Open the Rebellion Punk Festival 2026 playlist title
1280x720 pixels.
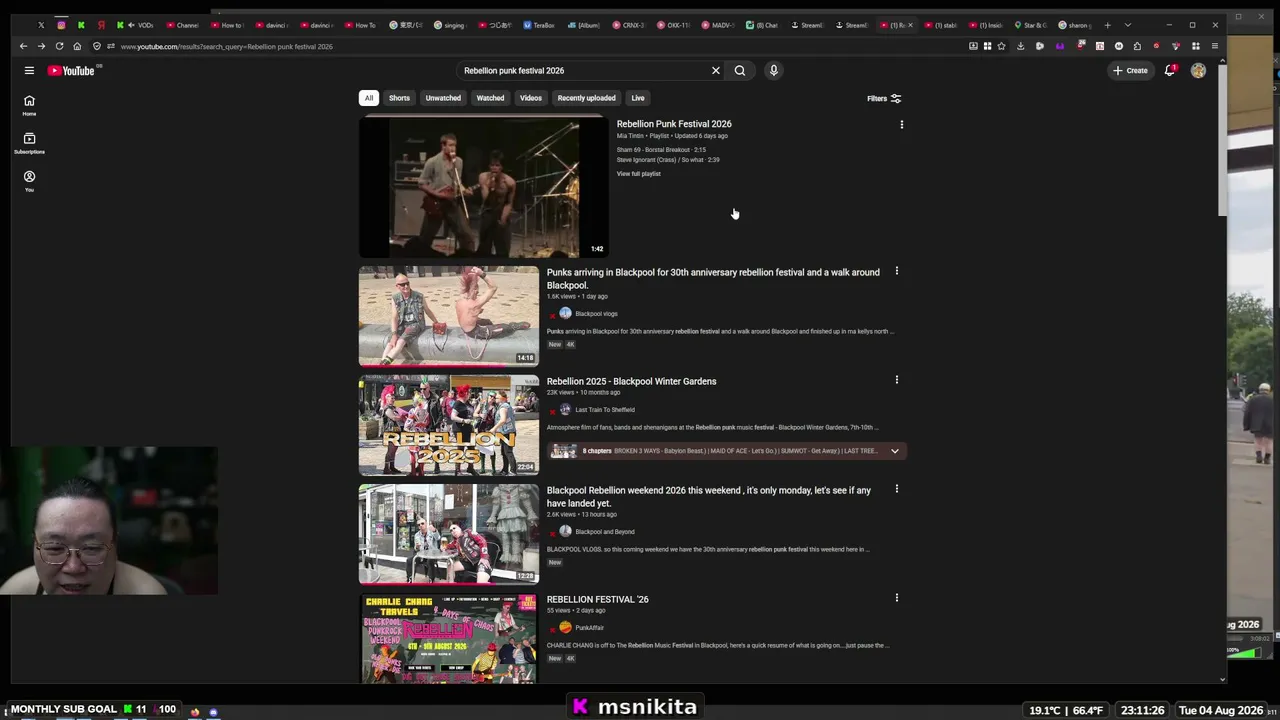pos(674,124)
